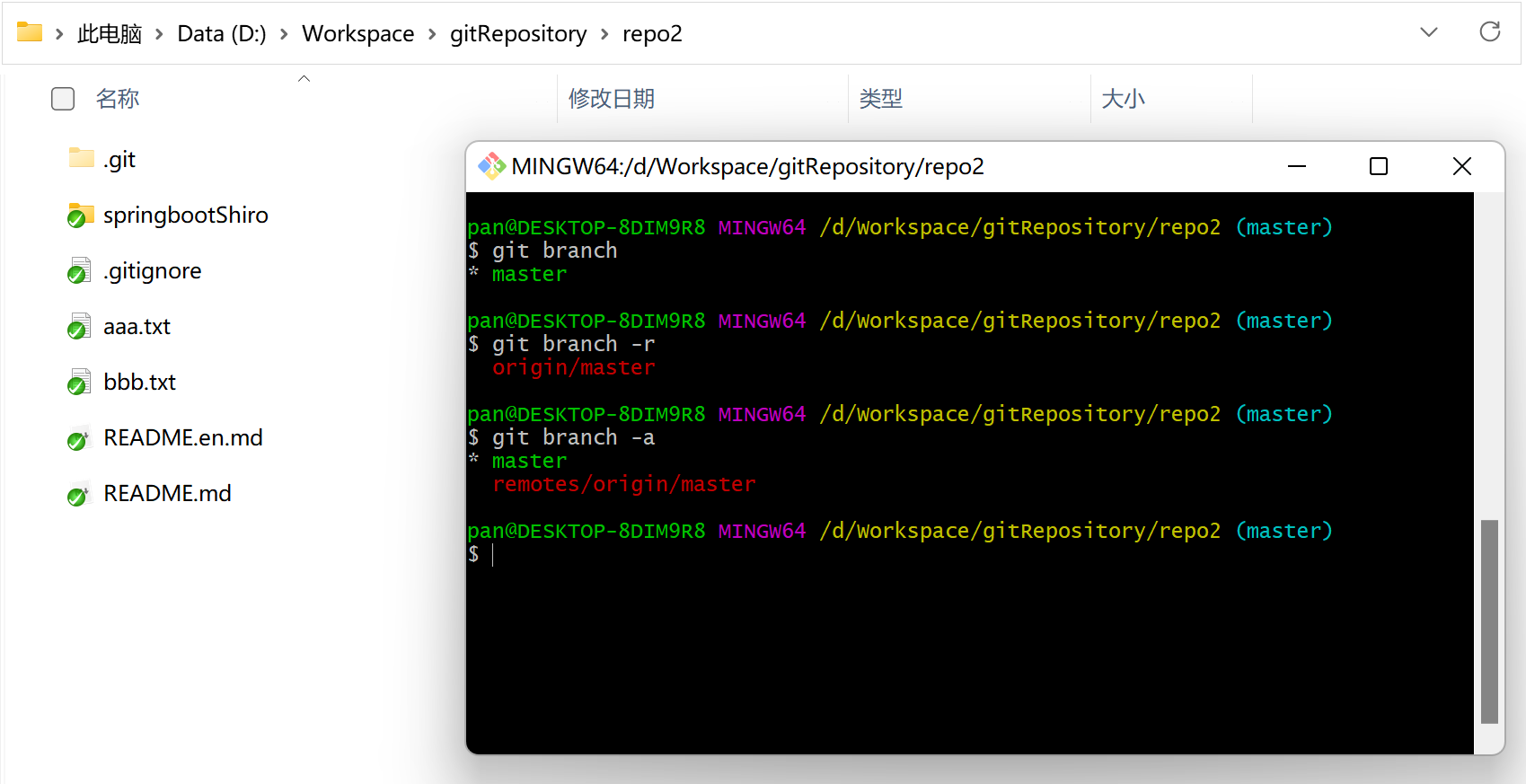Click the README.md file icon
This screenshot has height=784, width=1526.
[80, 494]
